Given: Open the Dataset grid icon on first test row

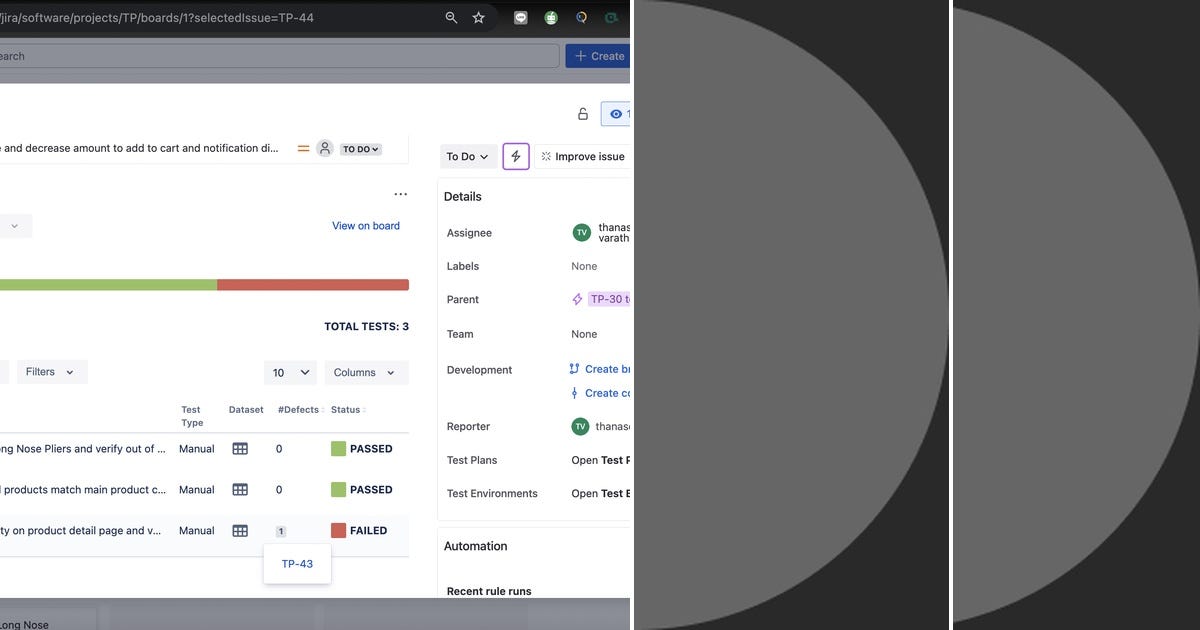Looking at the screenshot, I should [x=240, y=448].
